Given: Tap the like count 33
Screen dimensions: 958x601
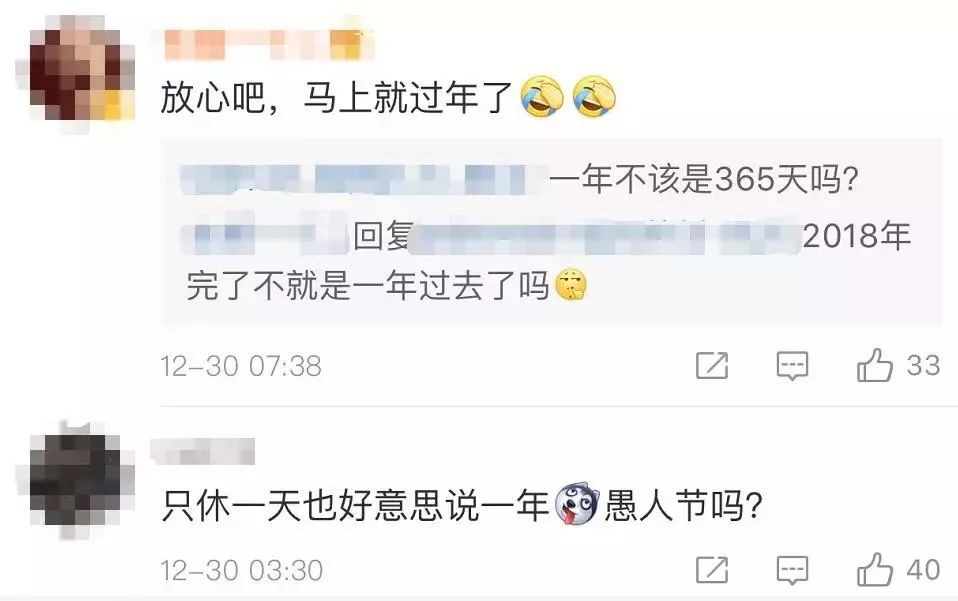Looking at the screenshot, I should tap(923, 366).
